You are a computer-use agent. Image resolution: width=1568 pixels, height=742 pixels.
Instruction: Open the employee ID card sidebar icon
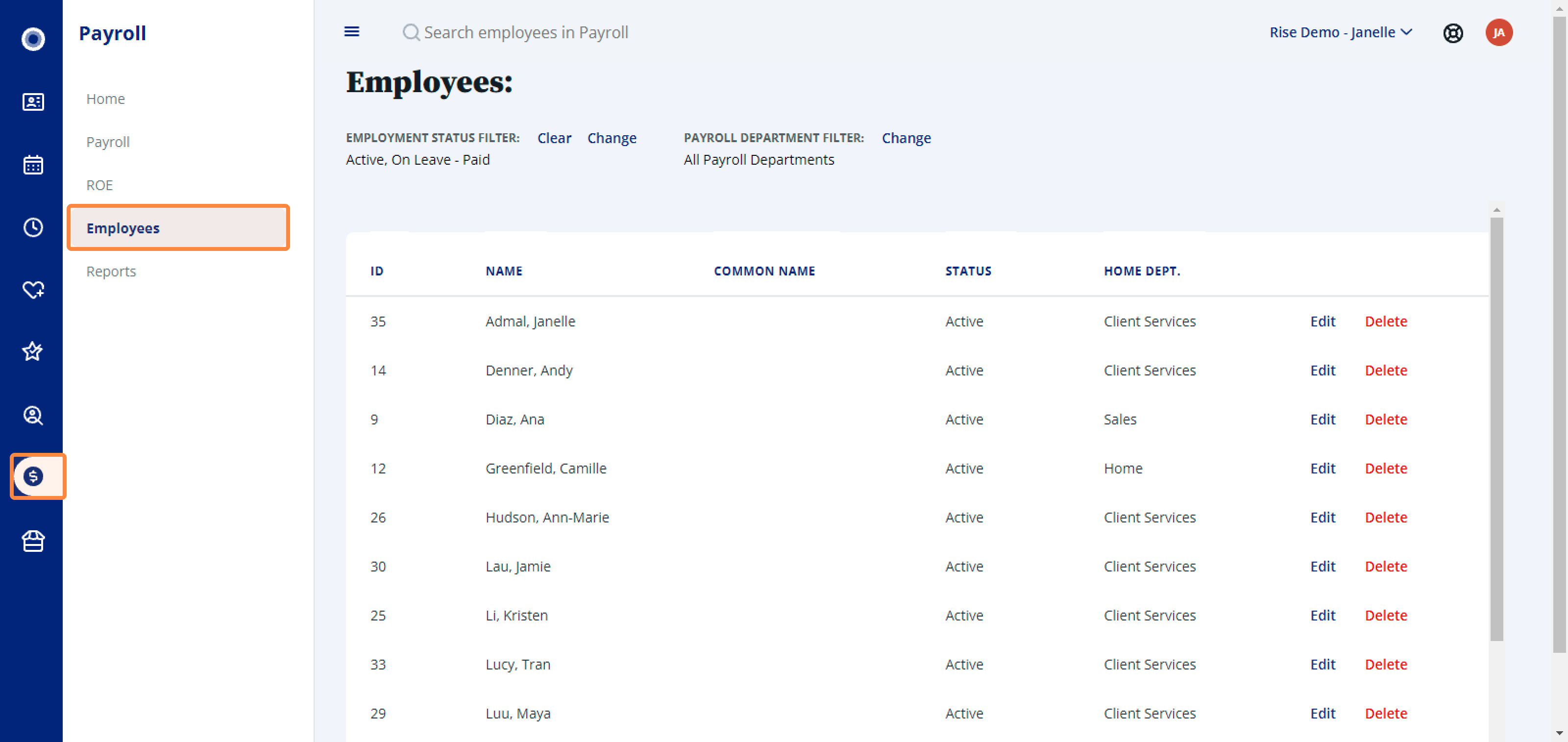tap(33, 101)
